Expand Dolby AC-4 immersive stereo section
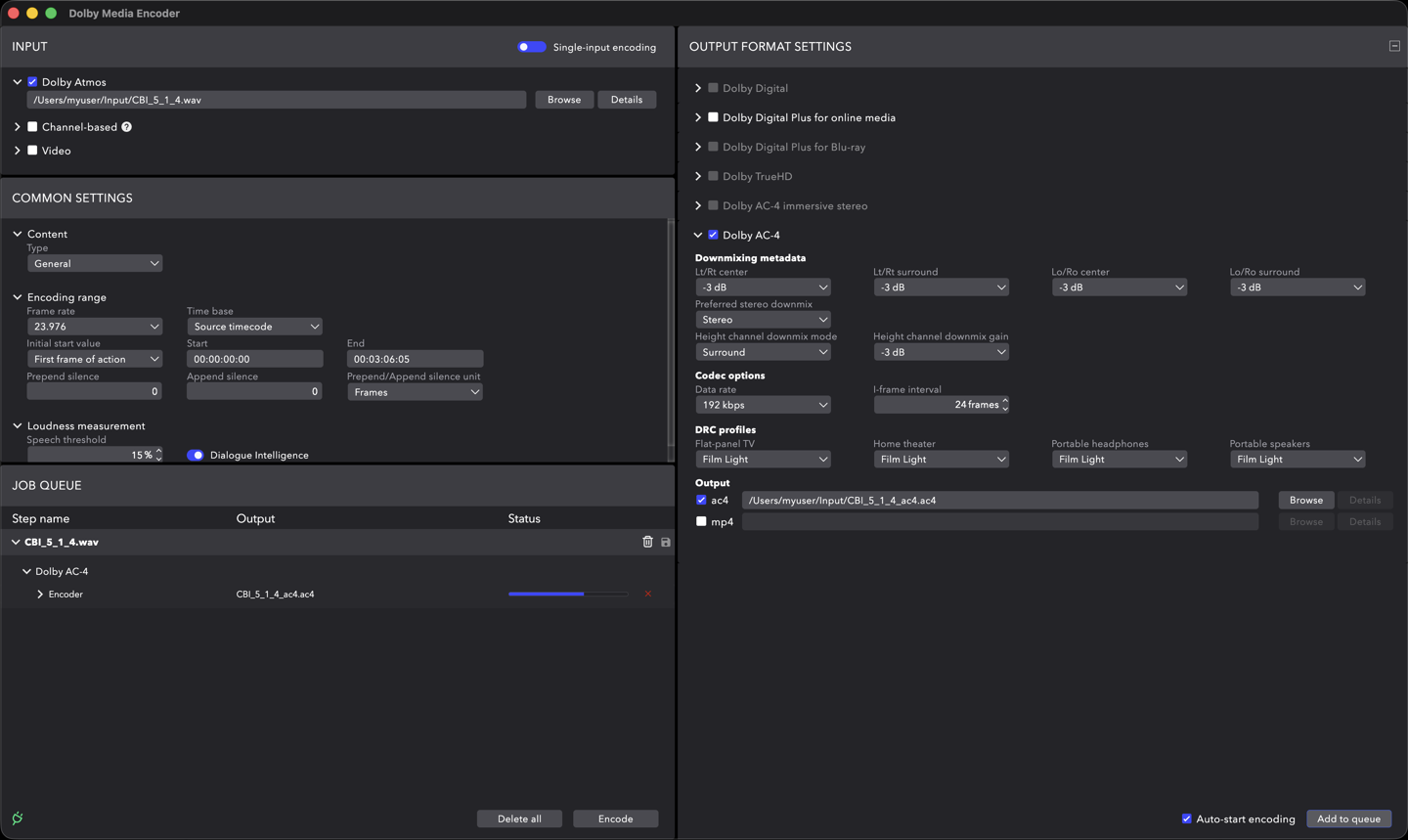Viewport: 1408px width, 840px height. pos(698,205)
